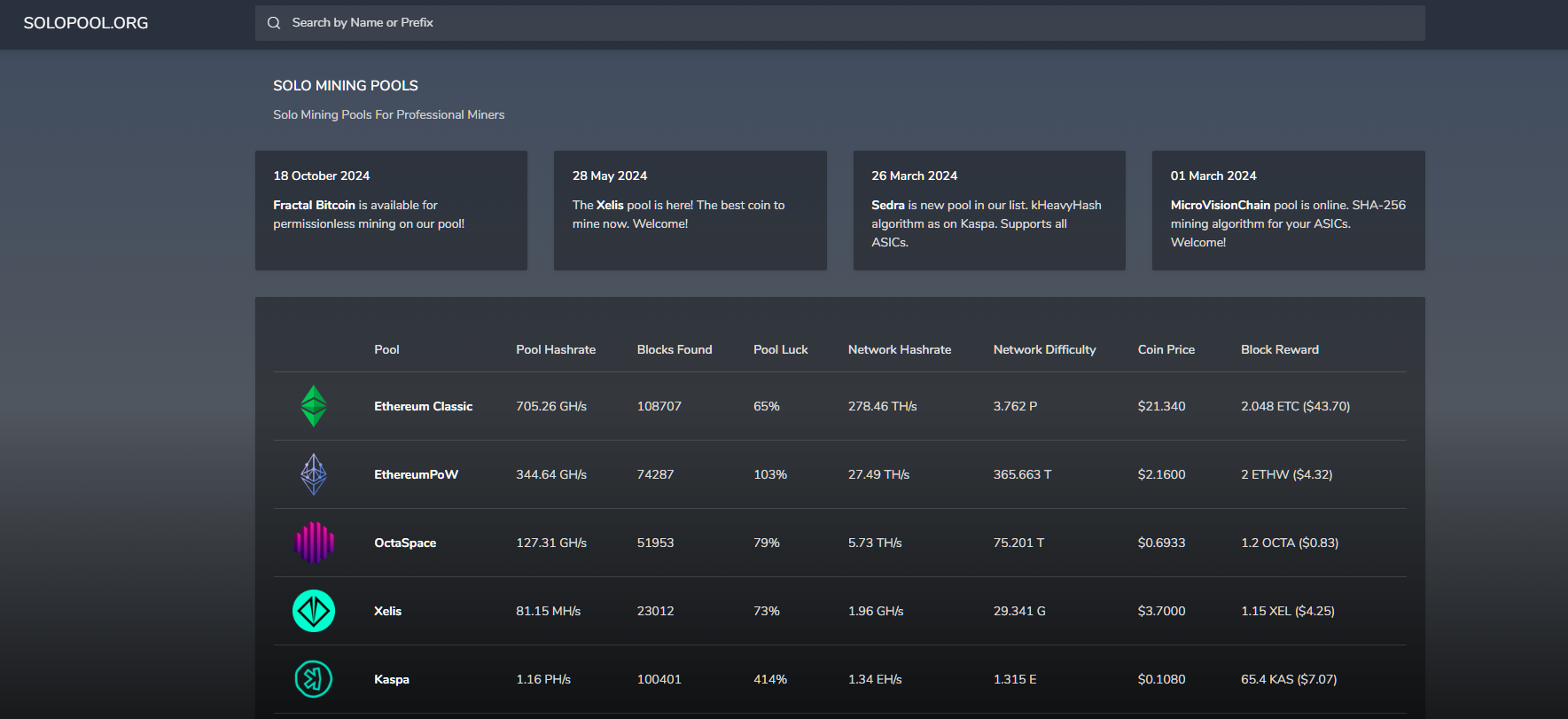Click the Fractal Bitcoin bold link

click(314, 205)
